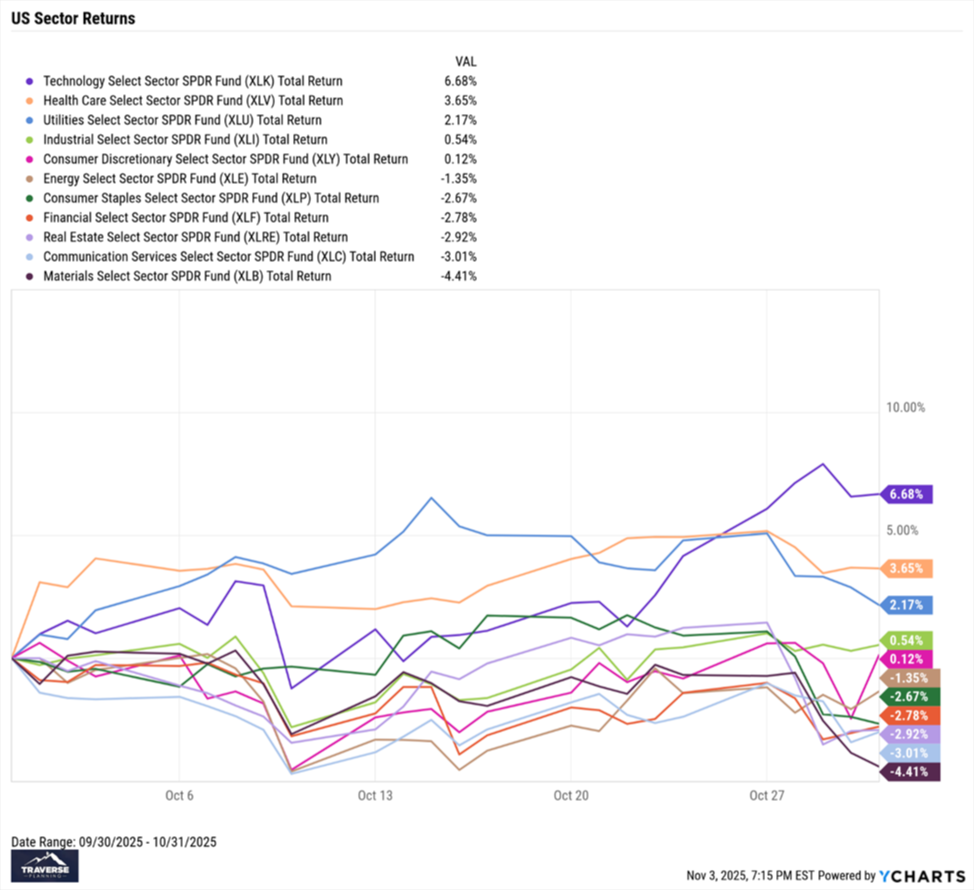Click the Traverse Planning logo

43,868
